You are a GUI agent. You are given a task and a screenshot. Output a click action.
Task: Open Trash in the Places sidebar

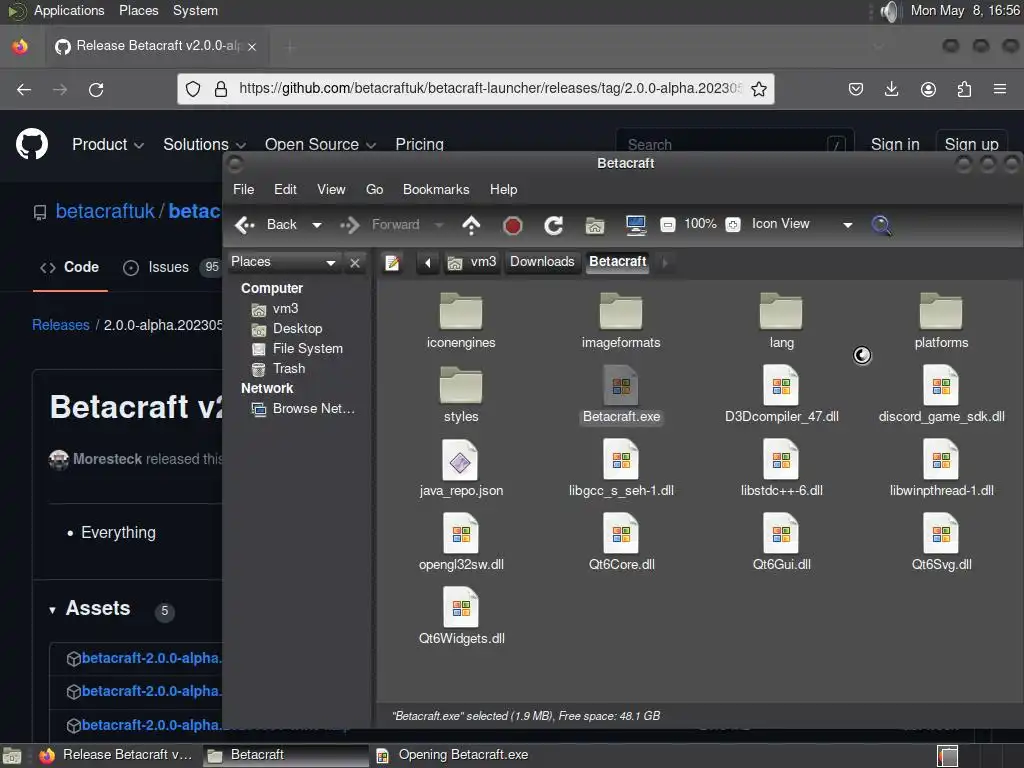click(x=279, y=369)
